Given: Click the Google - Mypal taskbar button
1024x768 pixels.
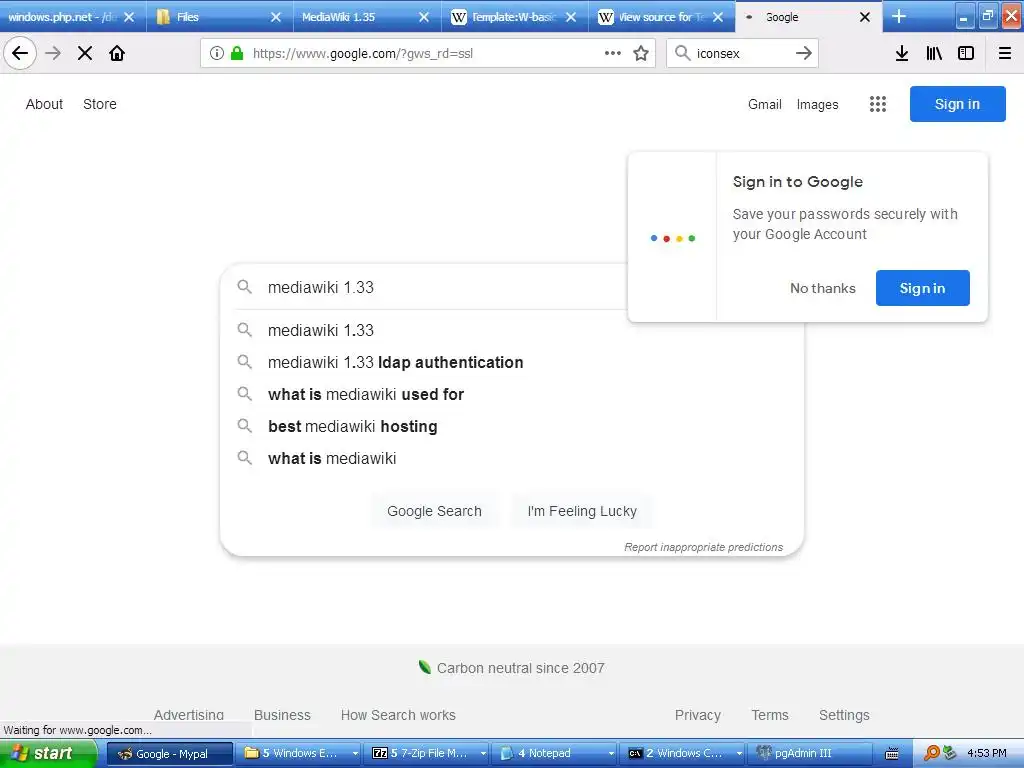Looking at the screenshot, I should pyautogui.click(x=170, y=754).
